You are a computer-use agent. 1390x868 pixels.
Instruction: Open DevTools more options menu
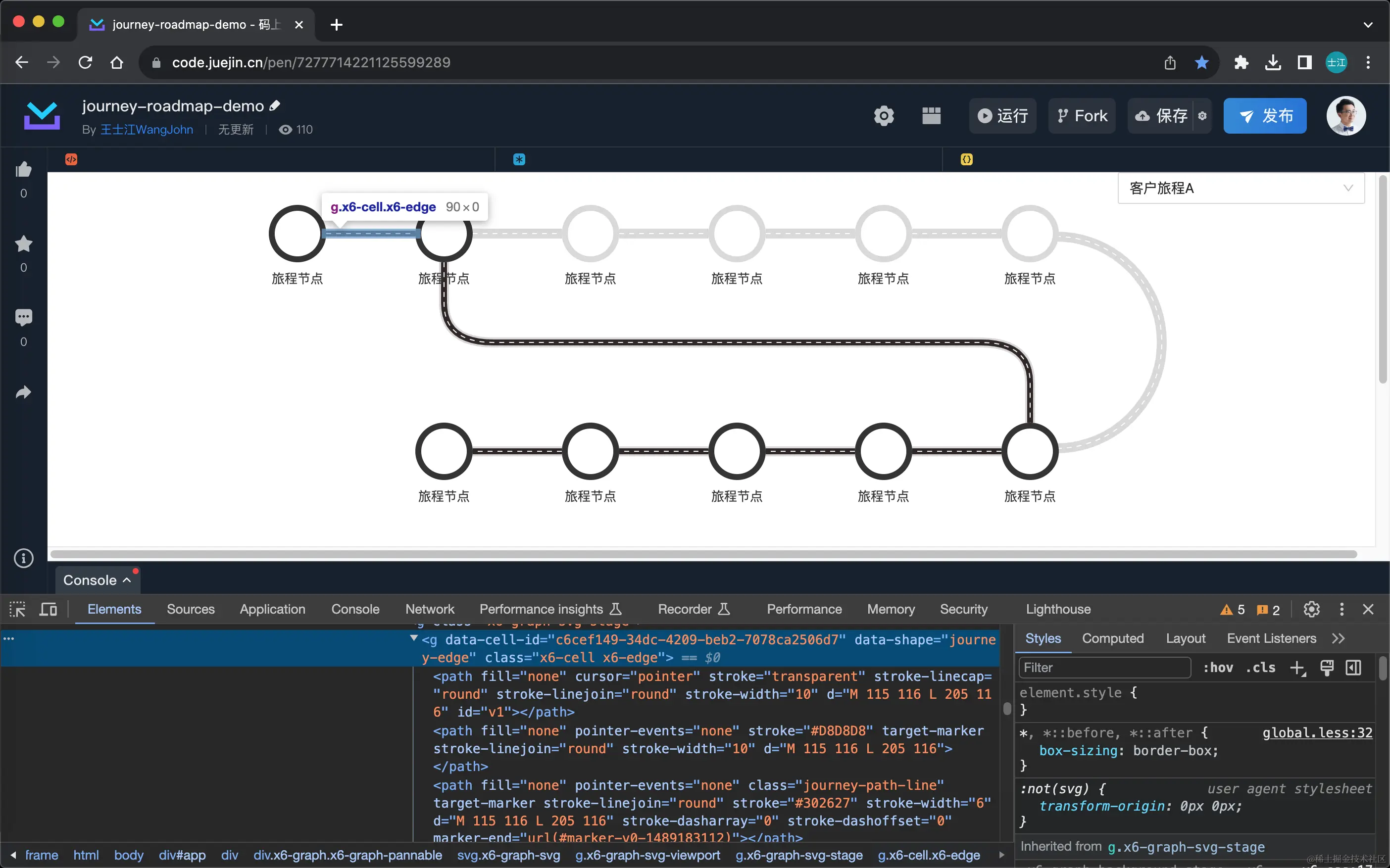click(1342, 609)
